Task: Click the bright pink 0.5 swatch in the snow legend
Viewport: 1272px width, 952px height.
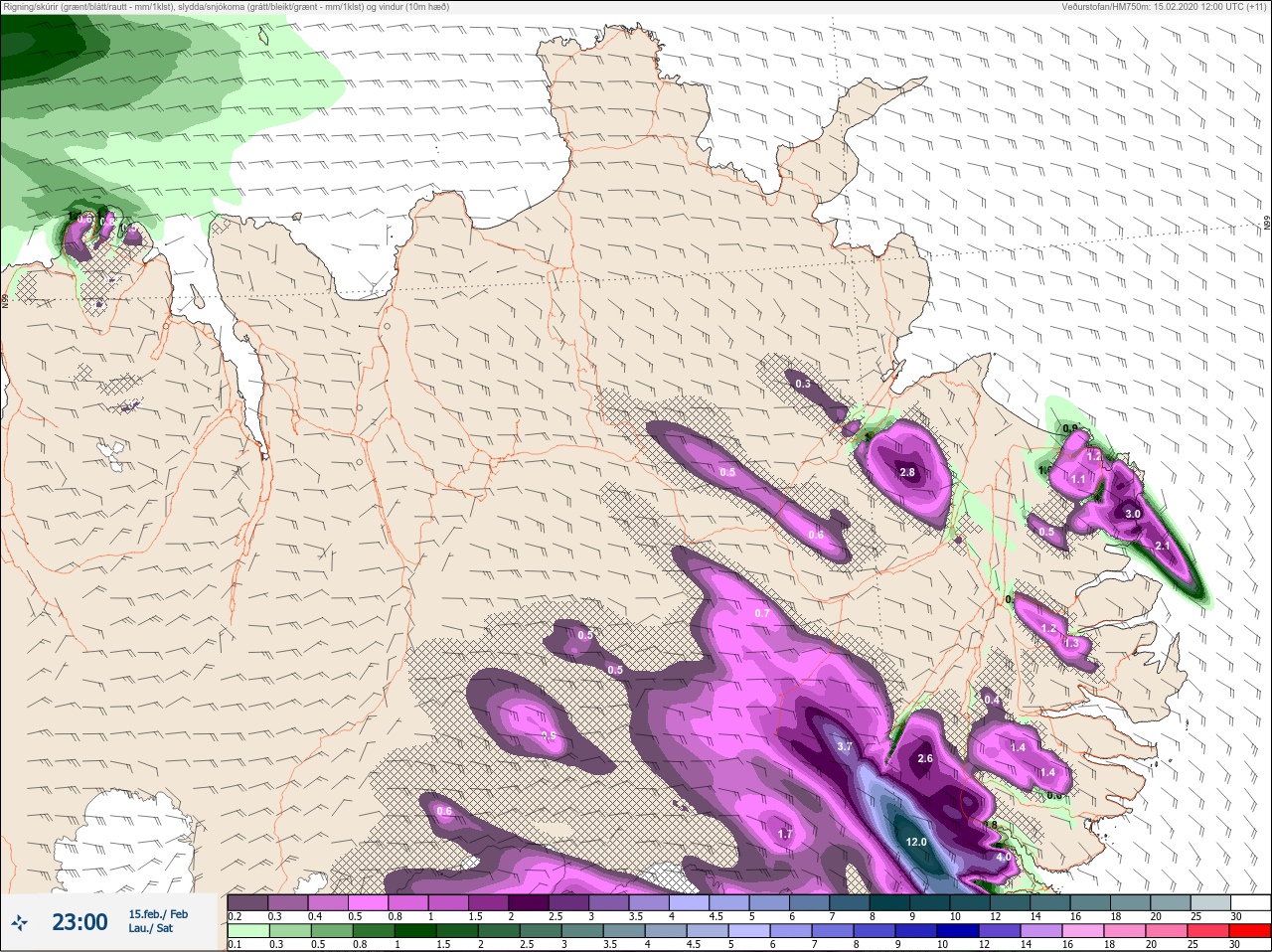Action: point(369,902)
